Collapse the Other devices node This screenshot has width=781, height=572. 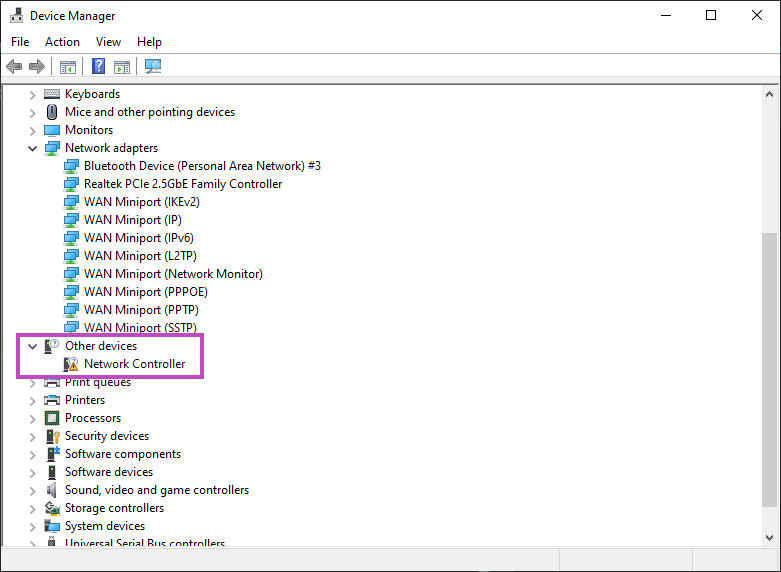[x=32, y=346]
